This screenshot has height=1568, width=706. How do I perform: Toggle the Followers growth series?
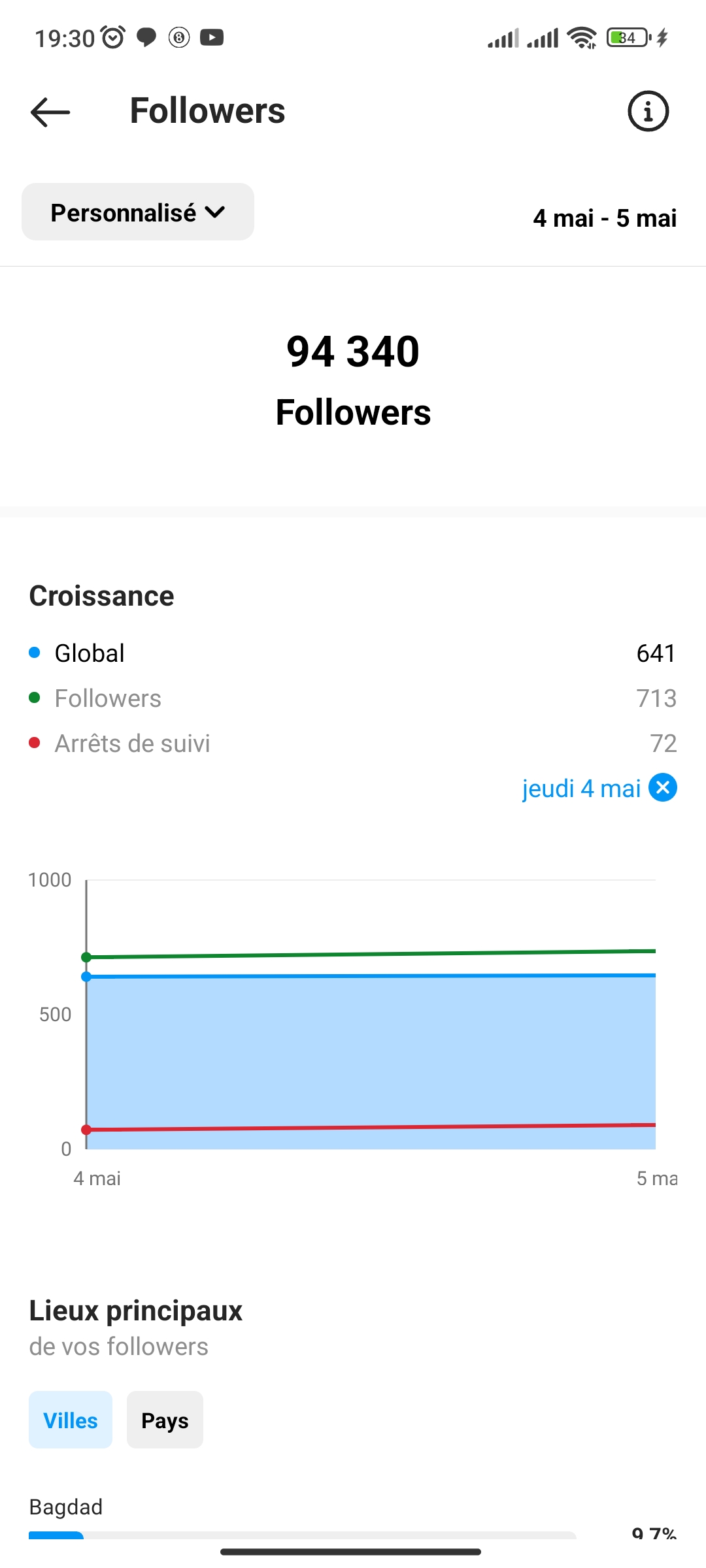pyautogui.click(x=108, y=698)
